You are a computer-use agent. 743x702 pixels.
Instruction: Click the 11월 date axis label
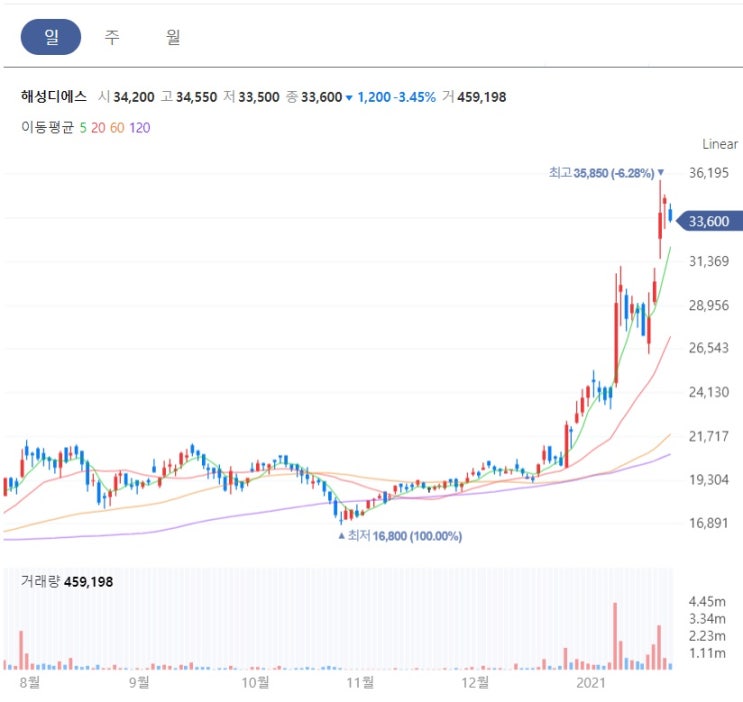pos(360,683)
